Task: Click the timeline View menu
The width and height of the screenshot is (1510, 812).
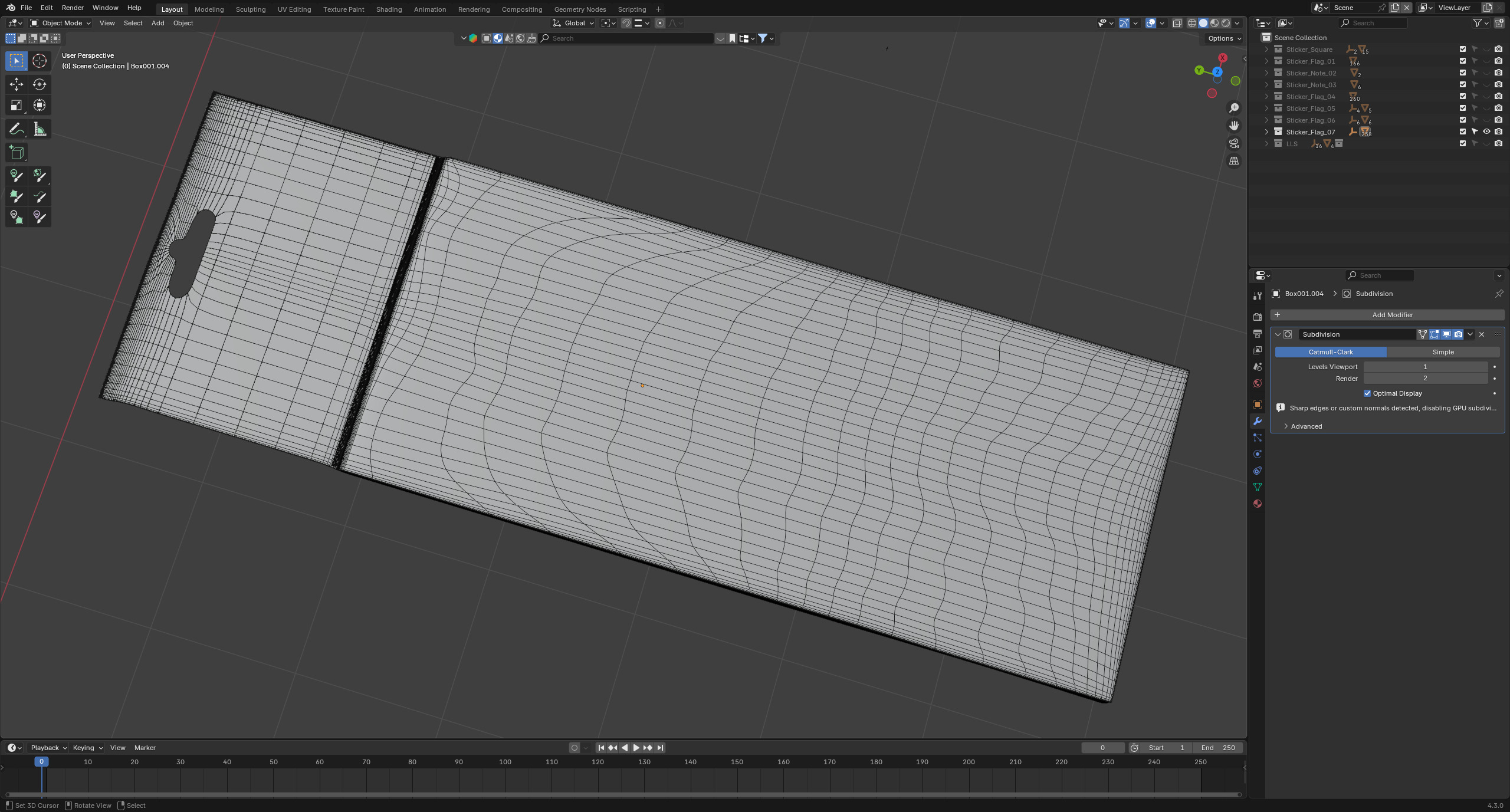Action: [x=118, y=748]
